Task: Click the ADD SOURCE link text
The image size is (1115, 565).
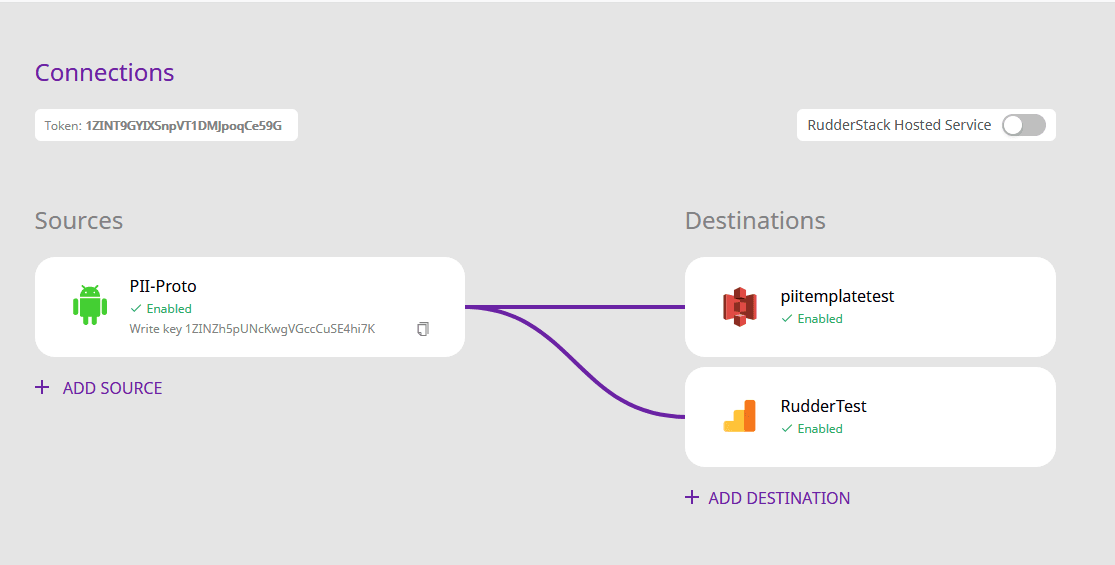Action: click(112, 388)
